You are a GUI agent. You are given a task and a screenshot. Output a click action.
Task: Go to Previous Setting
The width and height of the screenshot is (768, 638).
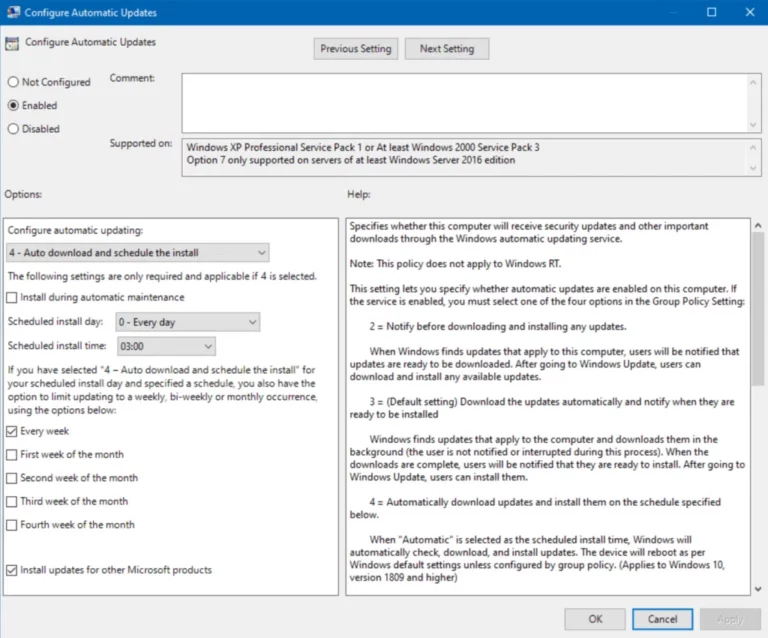pos(356,49)
